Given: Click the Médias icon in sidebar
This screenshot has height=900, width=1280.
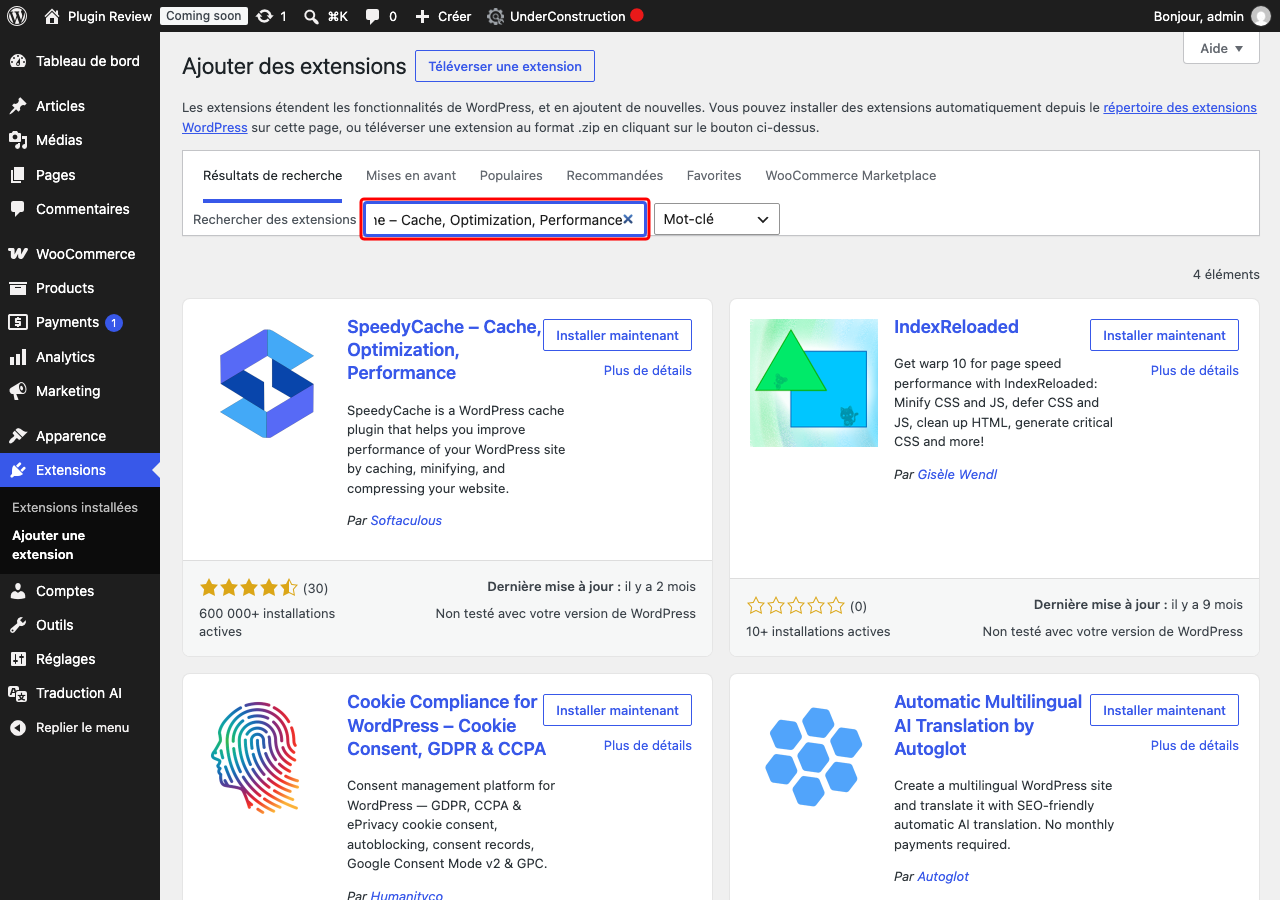Looking at the screenshot, I should point(18,140).
